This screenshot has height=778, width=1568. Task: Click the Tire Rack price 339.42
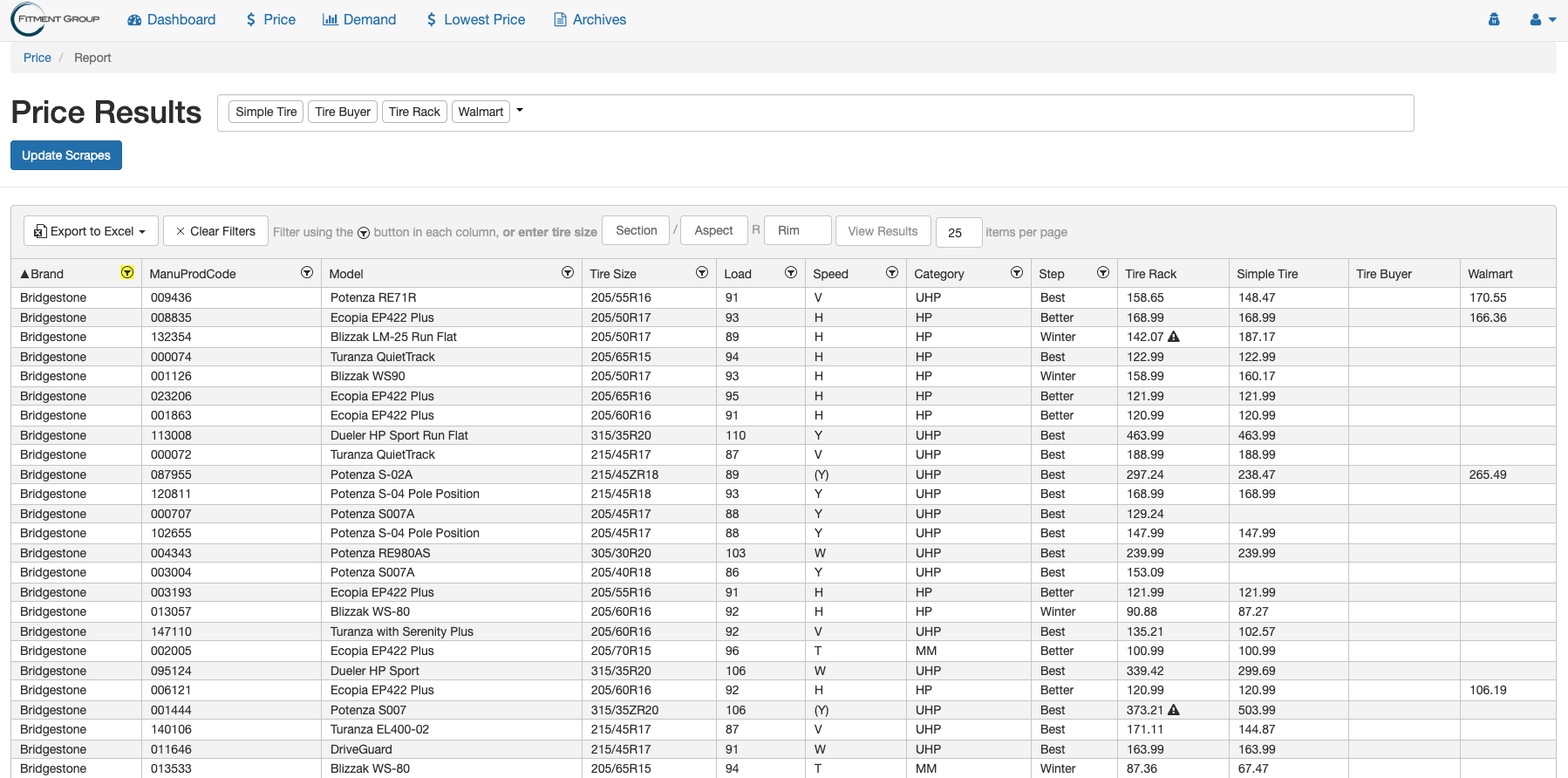click(x=1145, y=671)
